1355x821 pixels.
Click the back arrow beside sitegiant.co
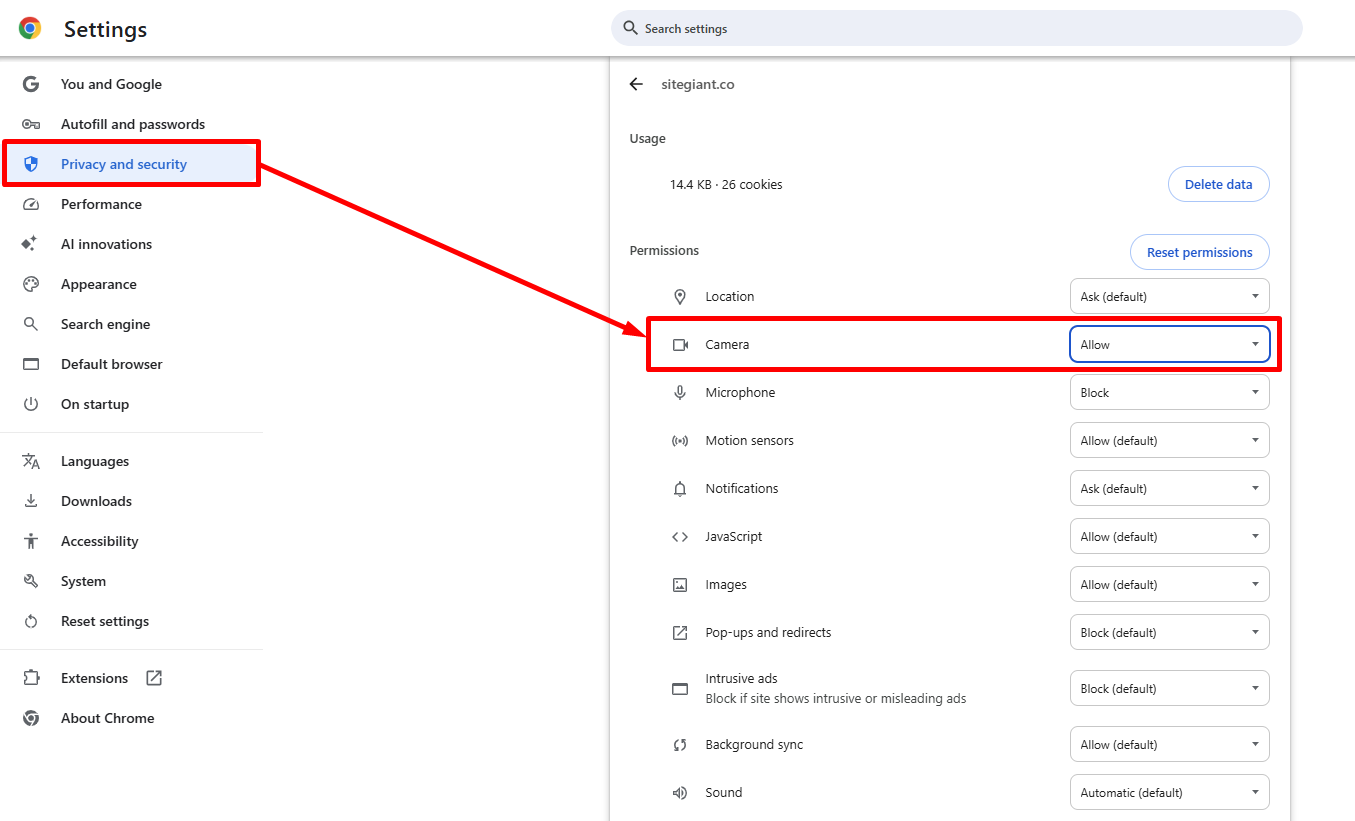636,85
